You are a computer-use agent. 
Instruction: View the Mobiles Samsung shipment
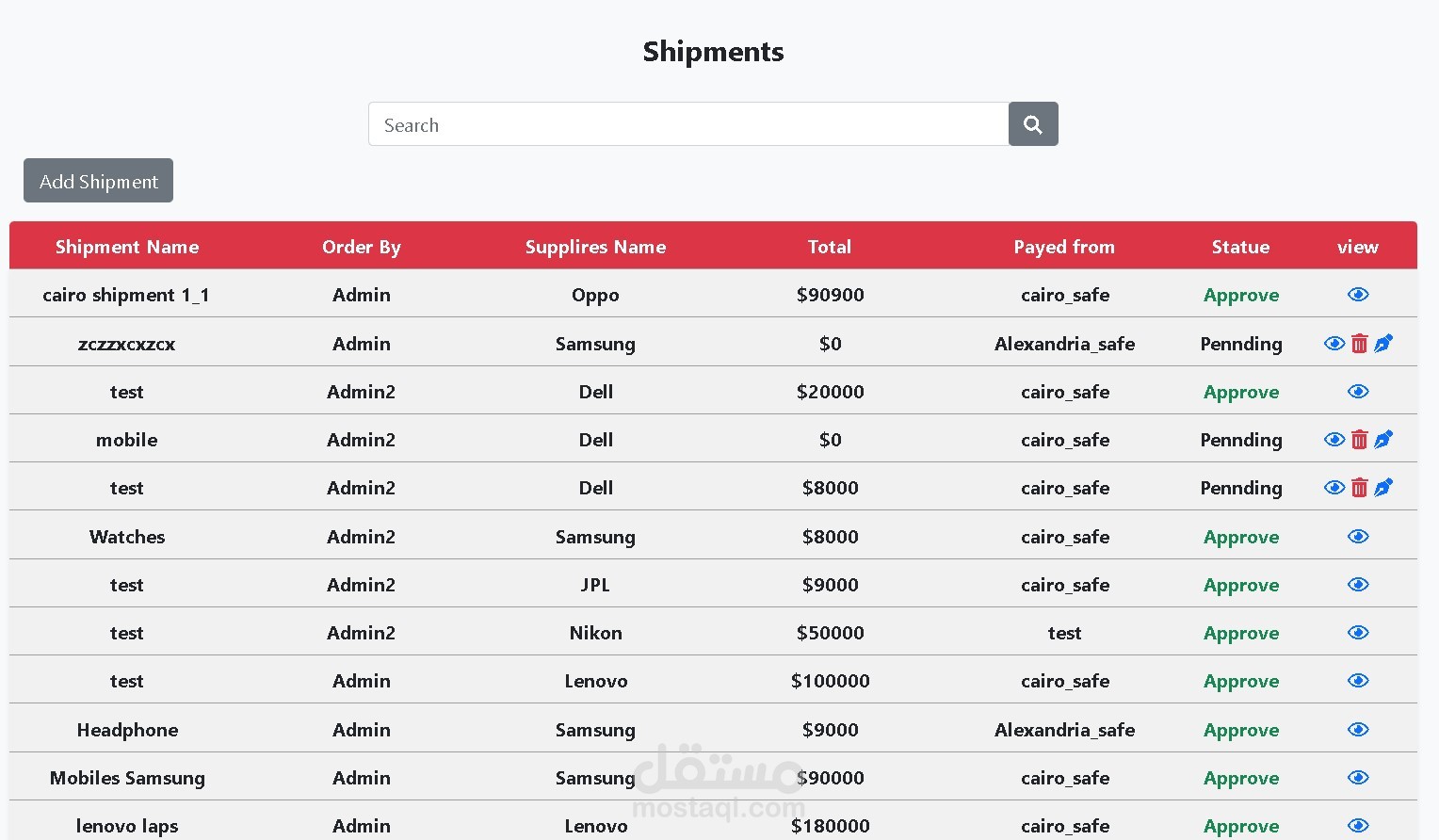[x=1357, y=778]
